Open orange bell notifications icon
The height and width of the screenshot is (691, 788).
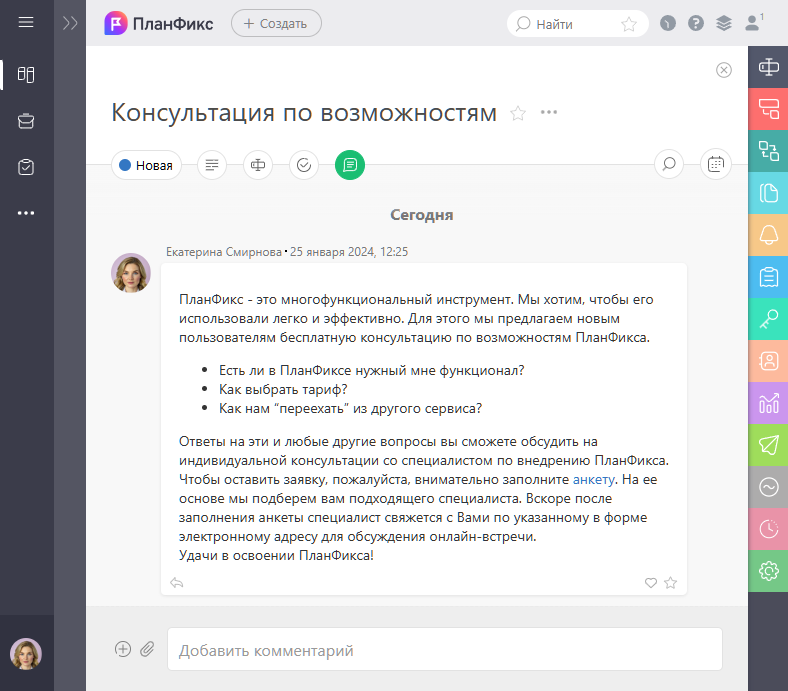(768, 235)
